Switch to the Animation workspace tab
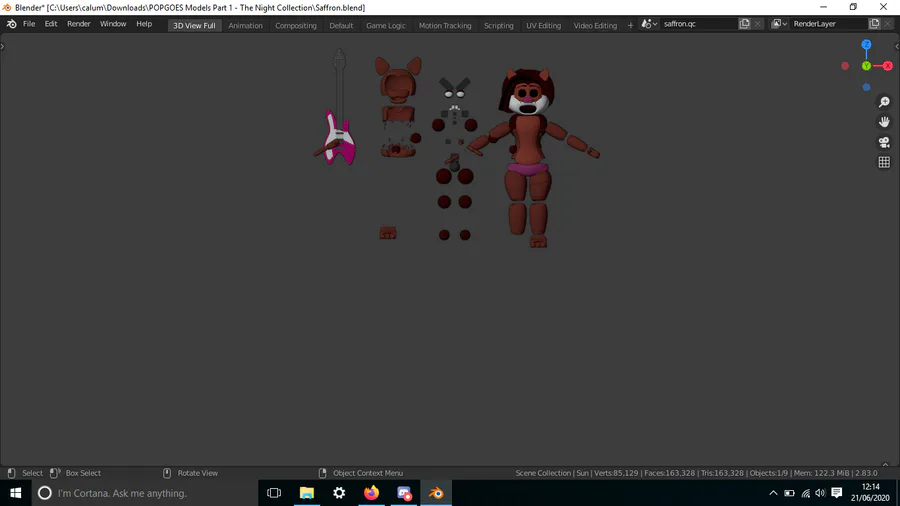This screenshot has height=506, width=900. [246, 25]
